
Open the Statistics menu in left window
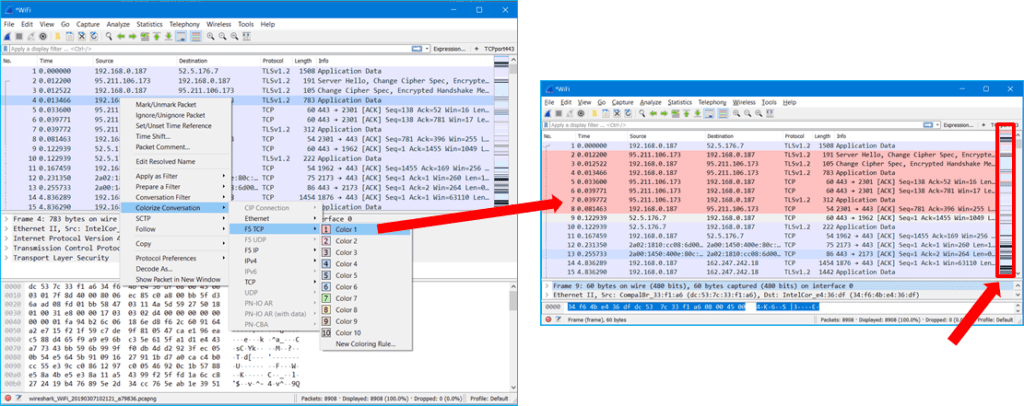[x=149, y=24]
